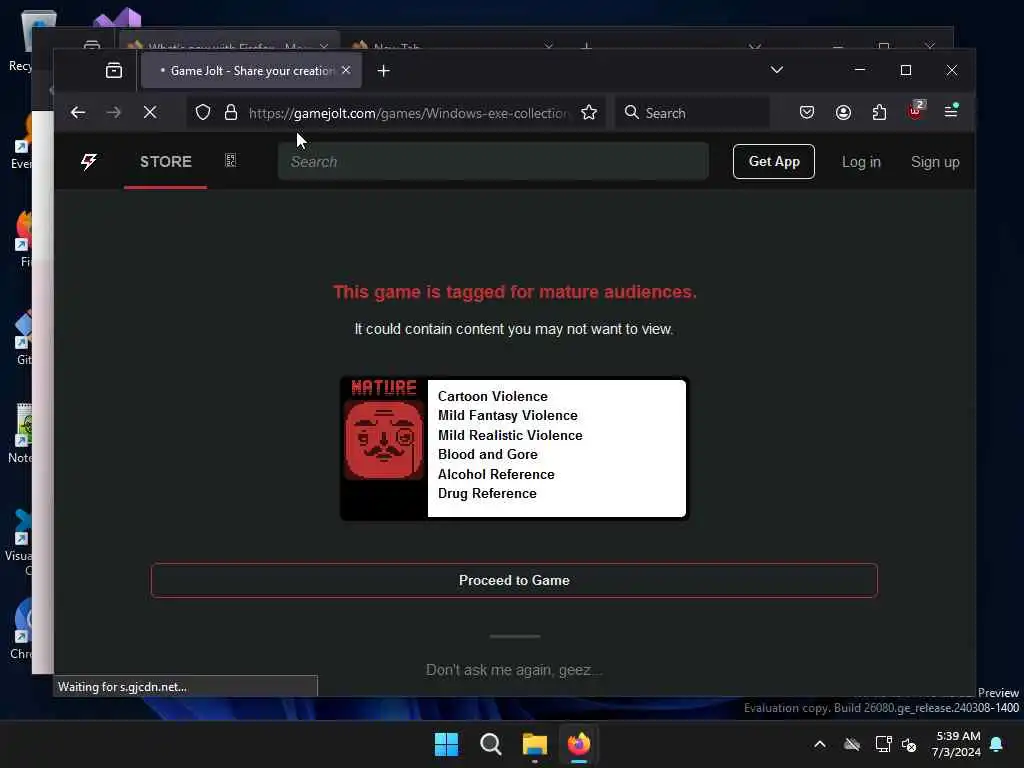This screenshot has width=1024, height=768.
Task: Close the Game Jolt tab
Action: [346, 71]
